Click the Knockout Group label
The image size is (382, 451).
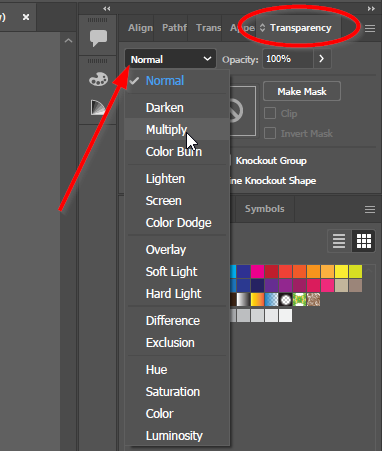tap(271, 161)
